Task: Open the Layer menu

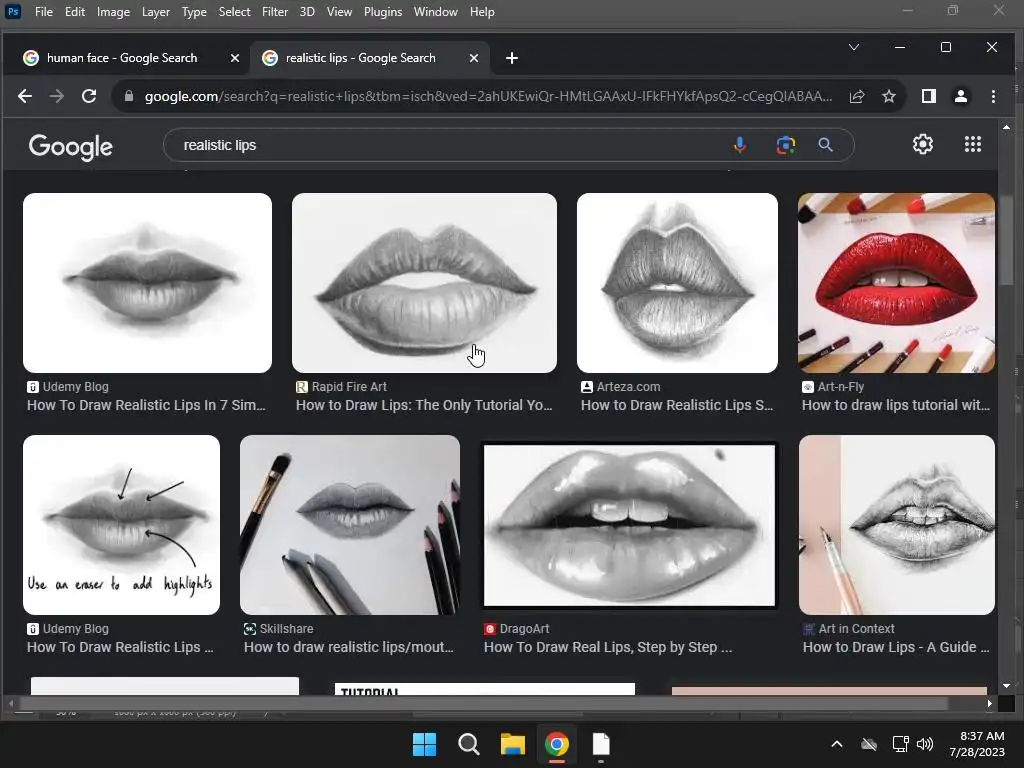Action: pos(155,12)
